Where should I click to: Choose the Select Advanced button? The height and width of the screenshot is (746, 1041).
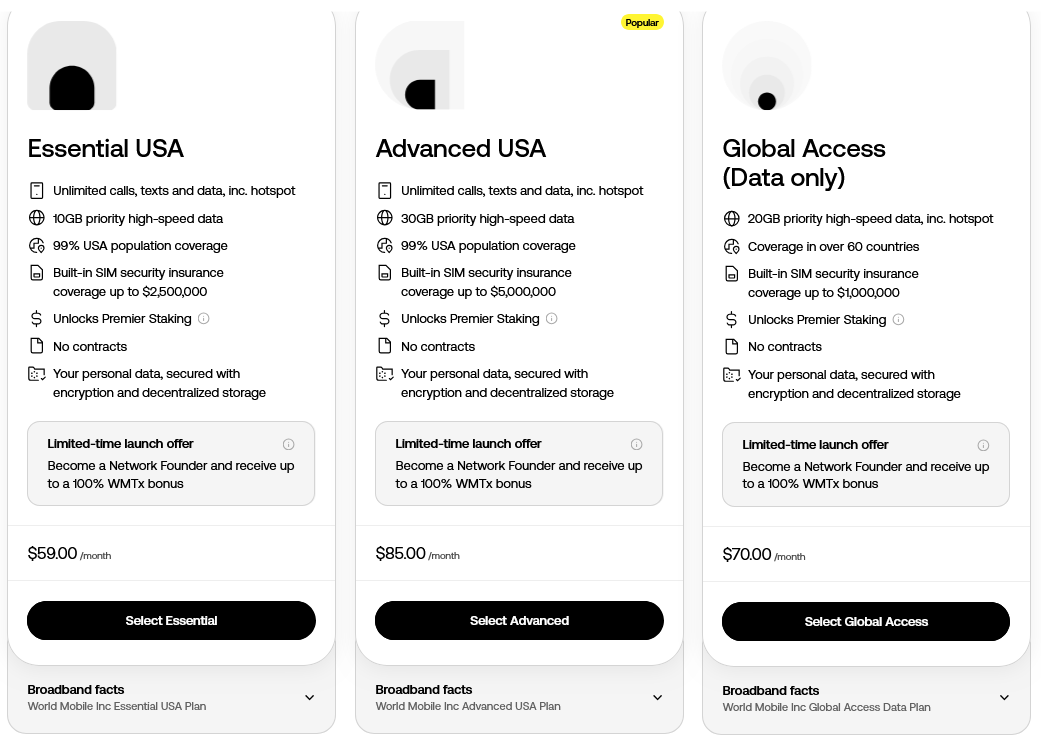coord(519,621)
